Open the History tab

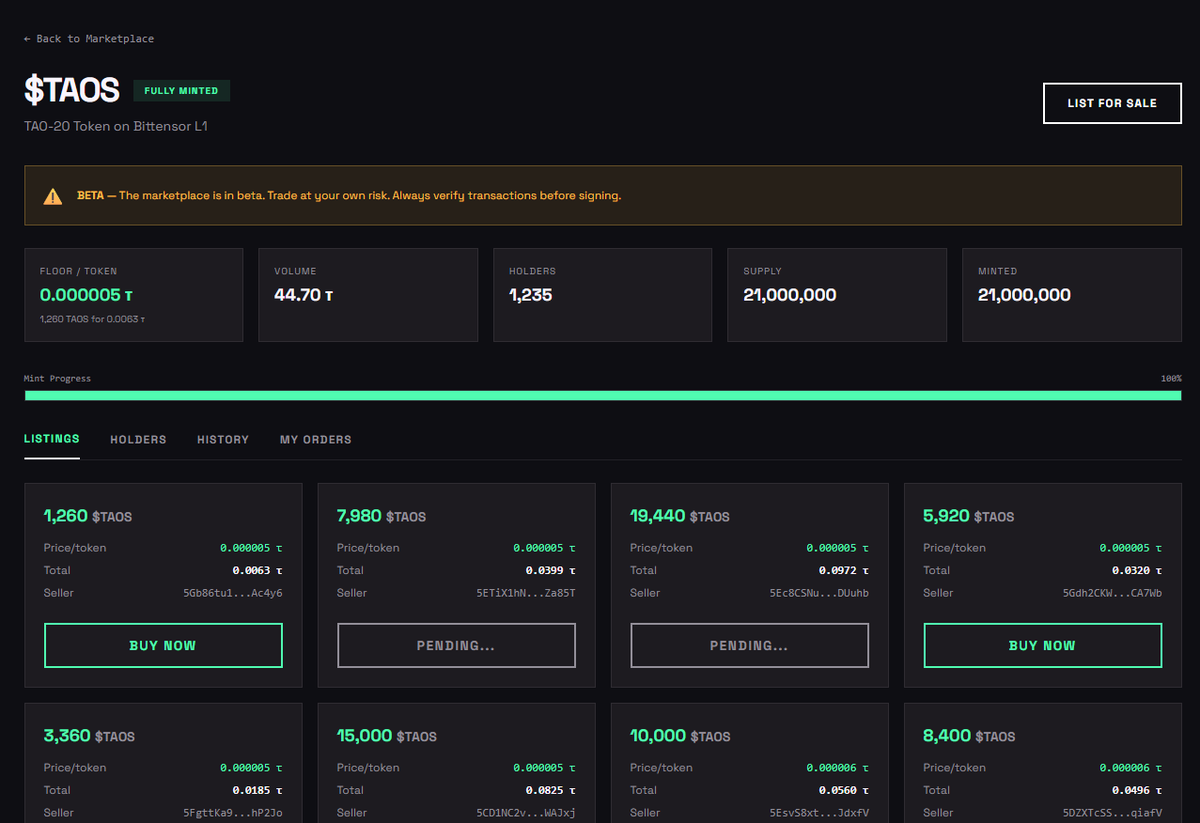223,439
